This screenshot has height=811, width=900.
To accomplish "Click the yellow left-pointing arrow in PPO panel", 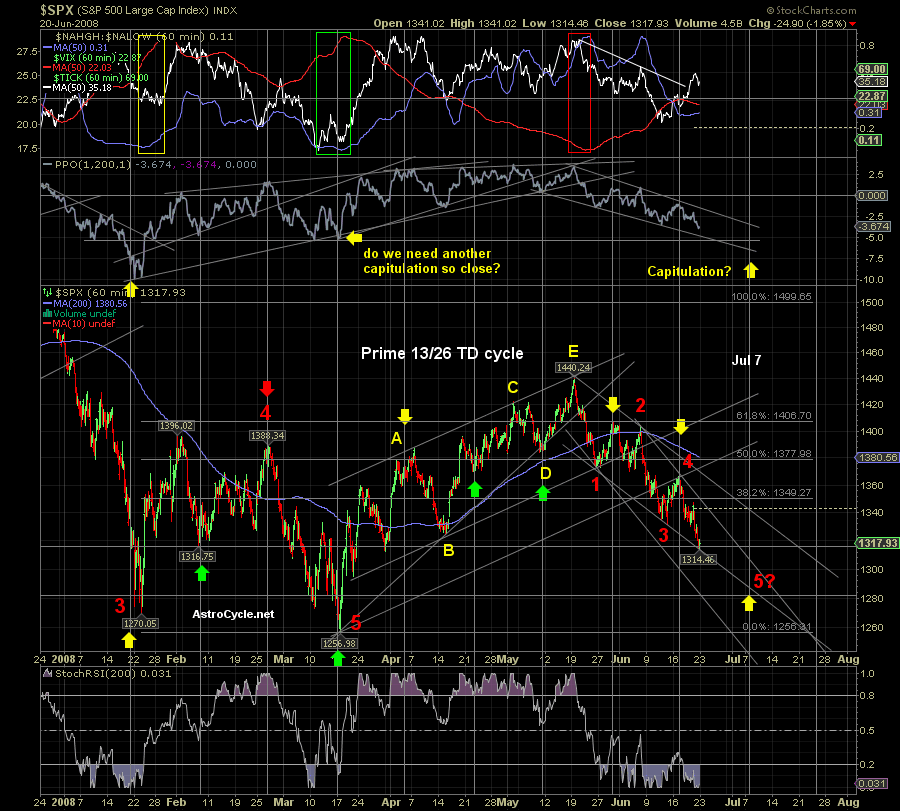I will (355, 237).
